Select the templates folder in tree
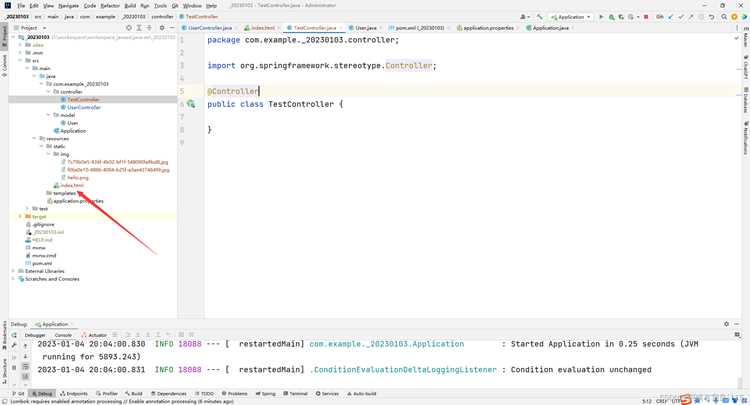 tap(65, 193)
